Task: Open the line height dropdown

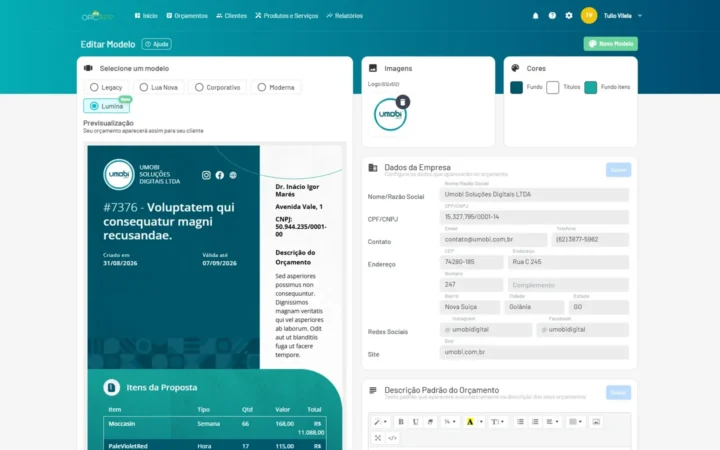Action: pos(497,422)
